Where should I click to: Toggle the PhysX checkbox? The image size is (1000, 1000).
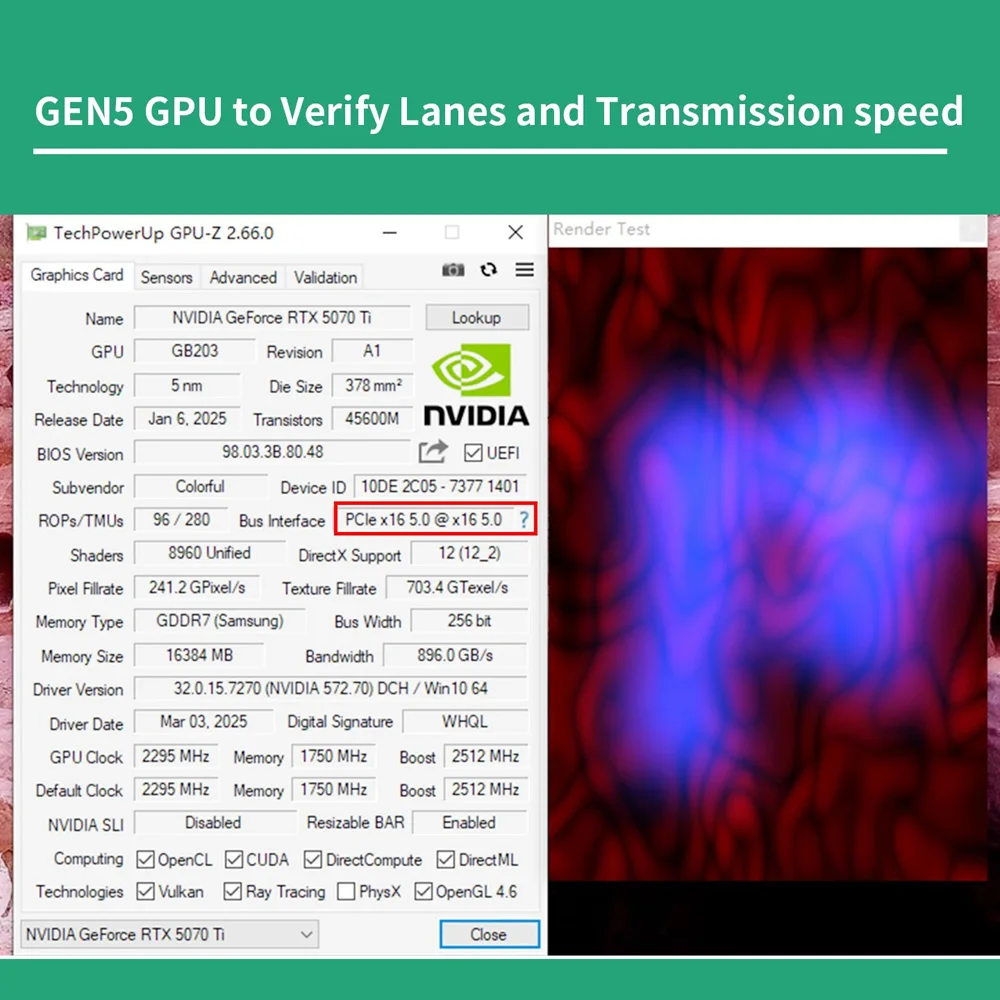click(346, 891)
